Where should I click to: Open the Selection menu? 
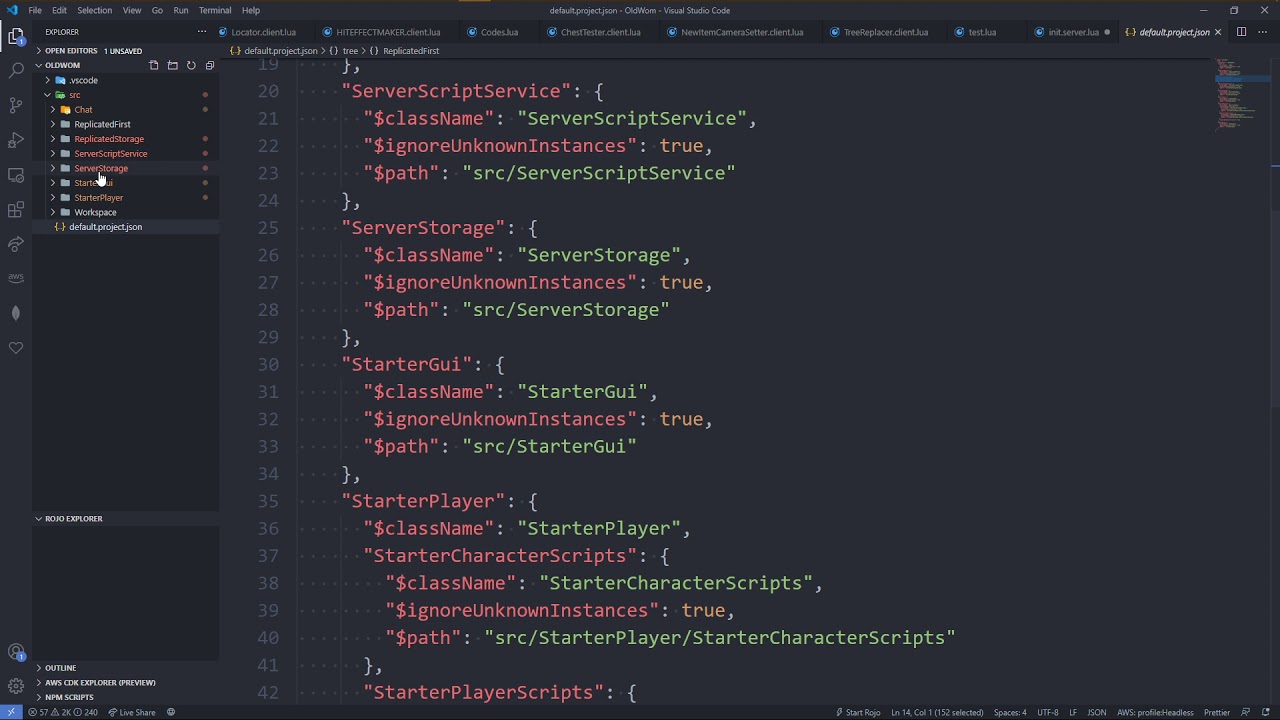tap(95, 10)
